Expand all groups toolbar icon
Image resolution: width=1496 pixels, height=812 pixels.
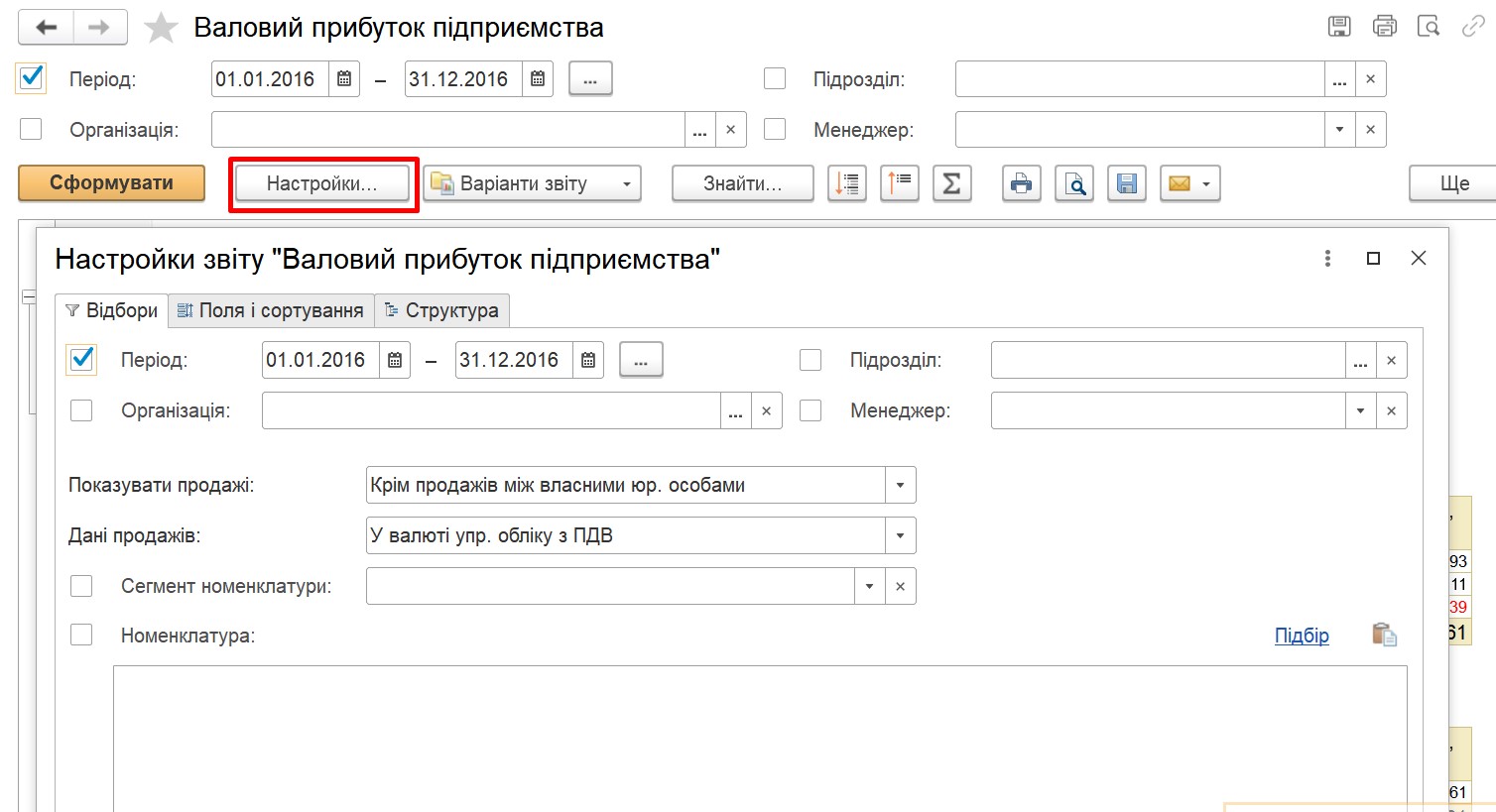847,183
